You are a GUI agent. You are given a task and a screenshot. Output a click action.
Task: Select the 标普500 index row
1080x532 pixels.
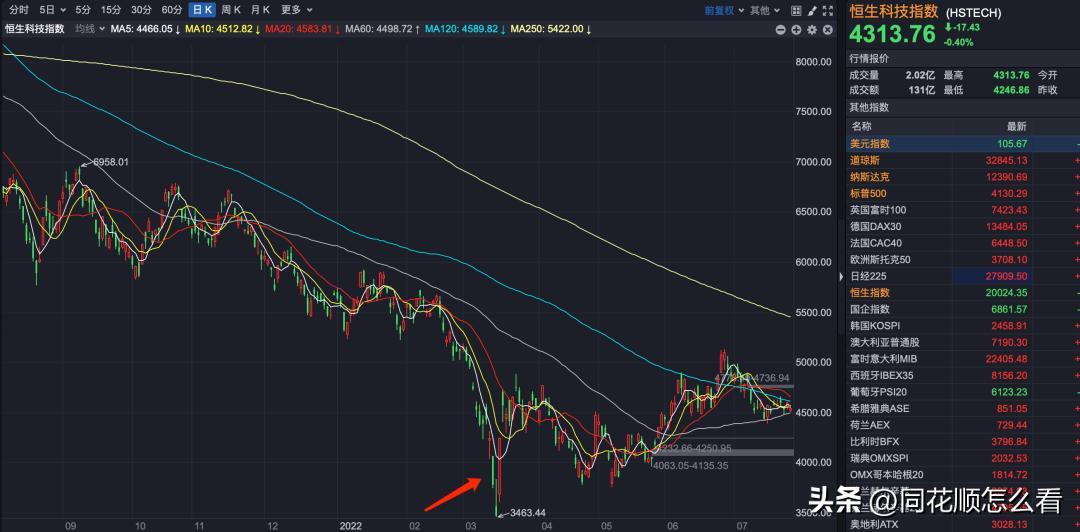[x=963, y=194]
